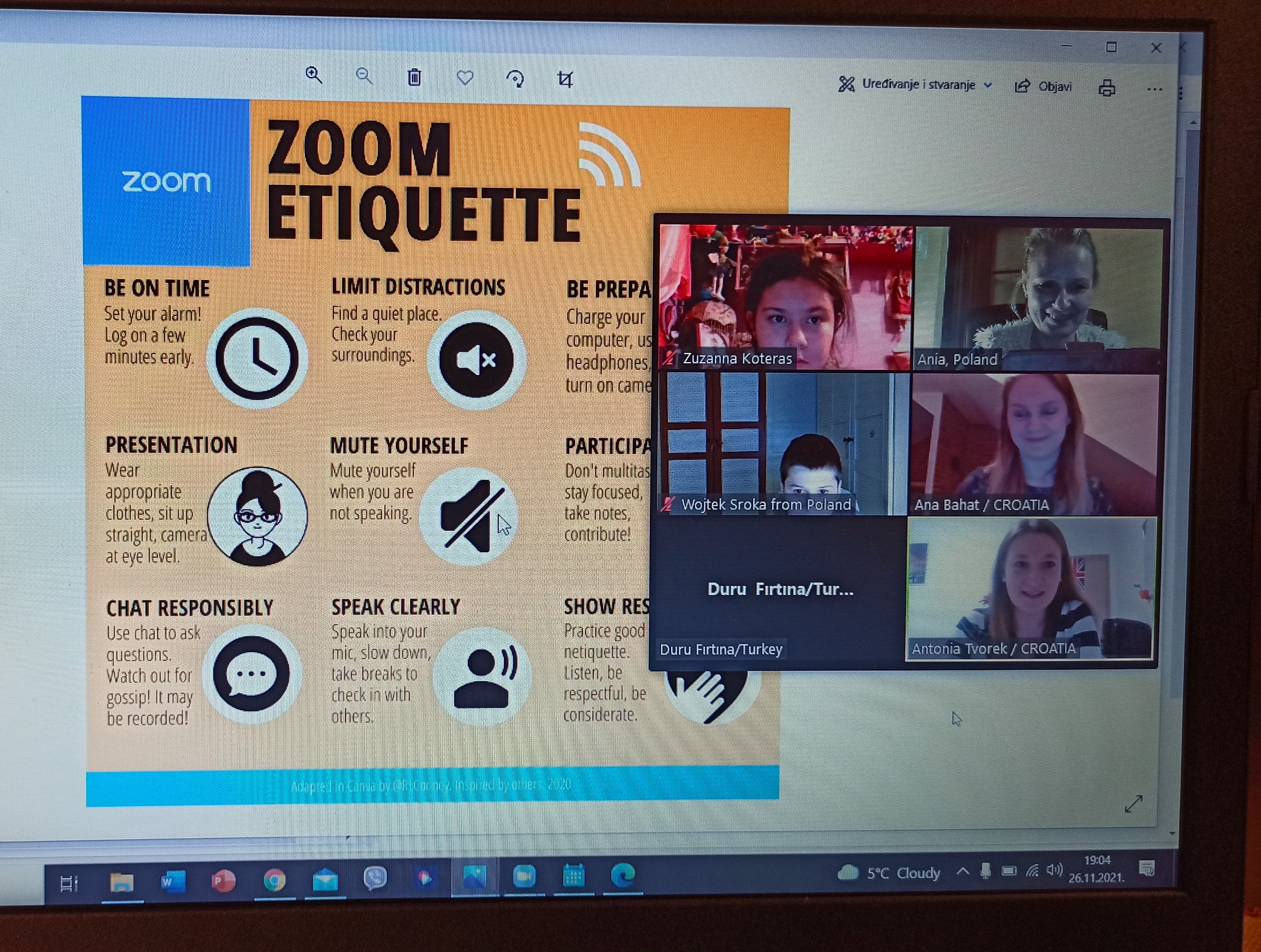Select Duru Fırtına/Turkey participant tile

pyautogui.click(x=779, y=589)
